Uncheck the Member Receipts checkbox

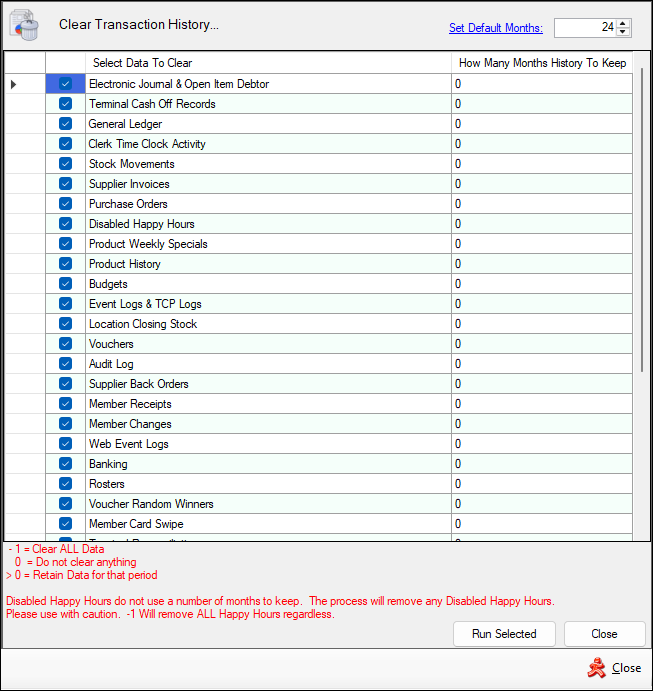65,404
